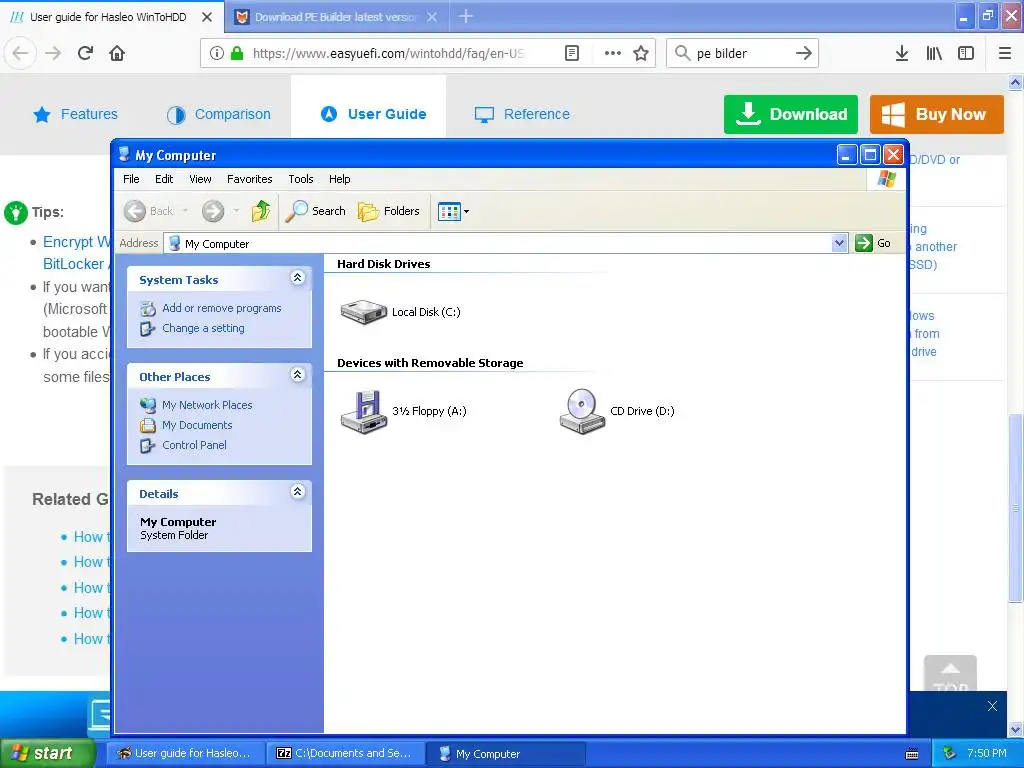The width and height of the screenshot is (1024, 768).
Task: Toggle the Folders pane button
Action: coord(389,211)
